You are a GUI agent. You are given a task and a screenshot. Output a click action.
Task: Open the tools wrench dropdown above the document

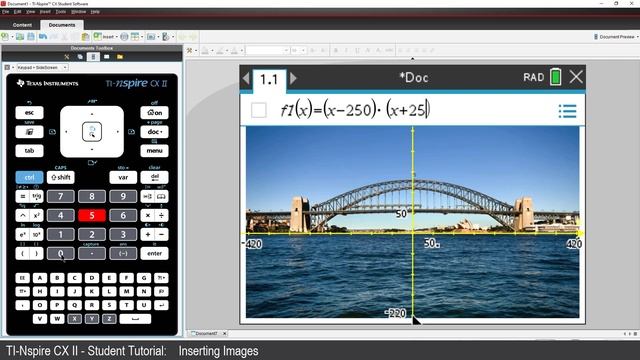191,51
